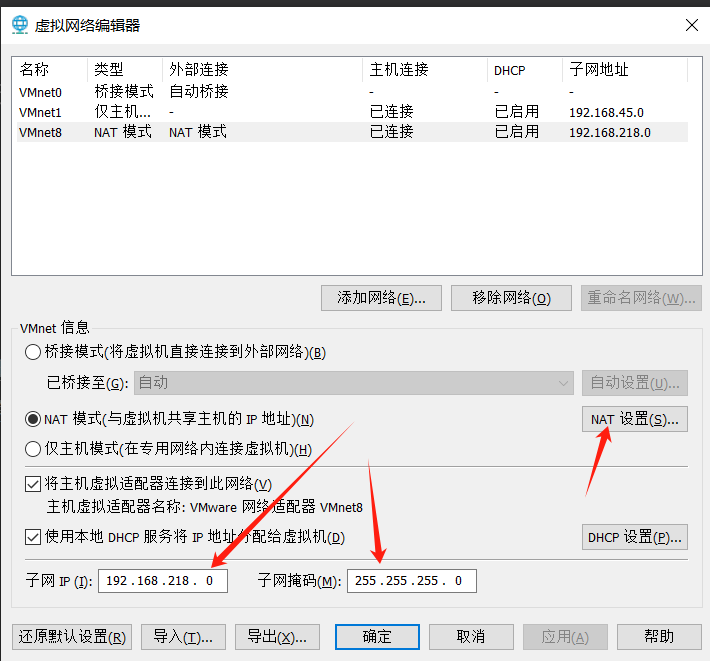
Task: Click the Virtual Network Editor globe icon
Action: [20, 25]
